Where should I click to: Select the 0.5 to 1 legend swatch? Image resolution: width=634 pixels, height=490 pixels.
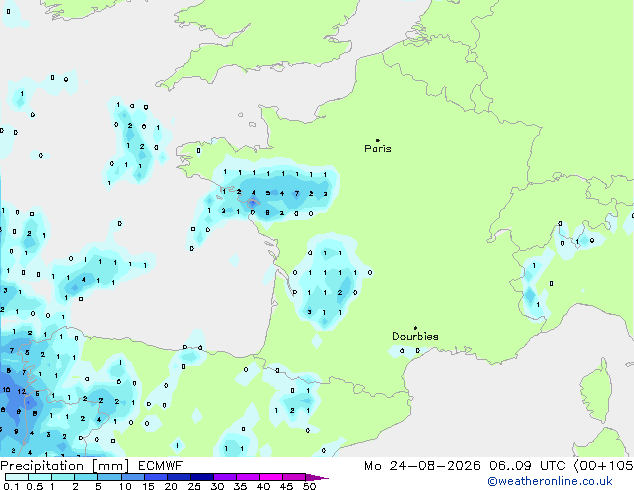click(40, 477)
